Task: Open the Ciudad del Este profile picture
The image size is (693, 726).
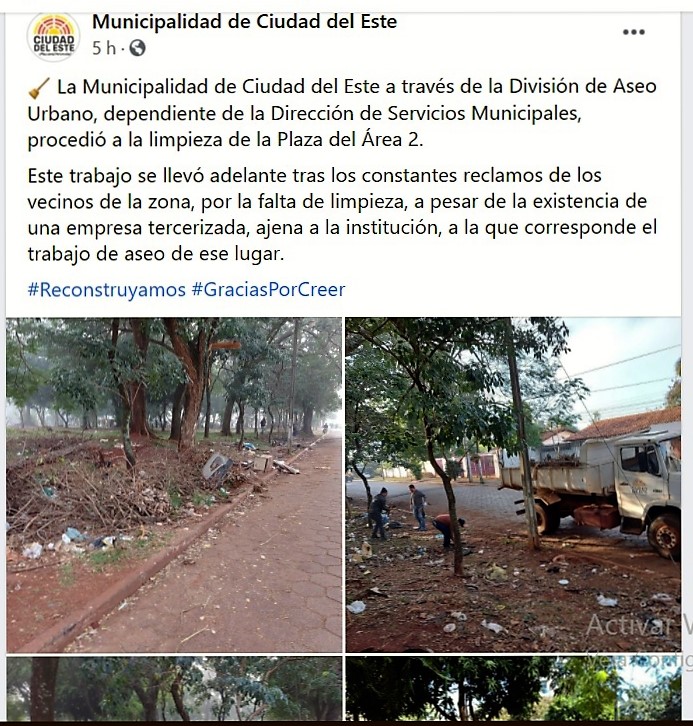Action: click(53, 37)
